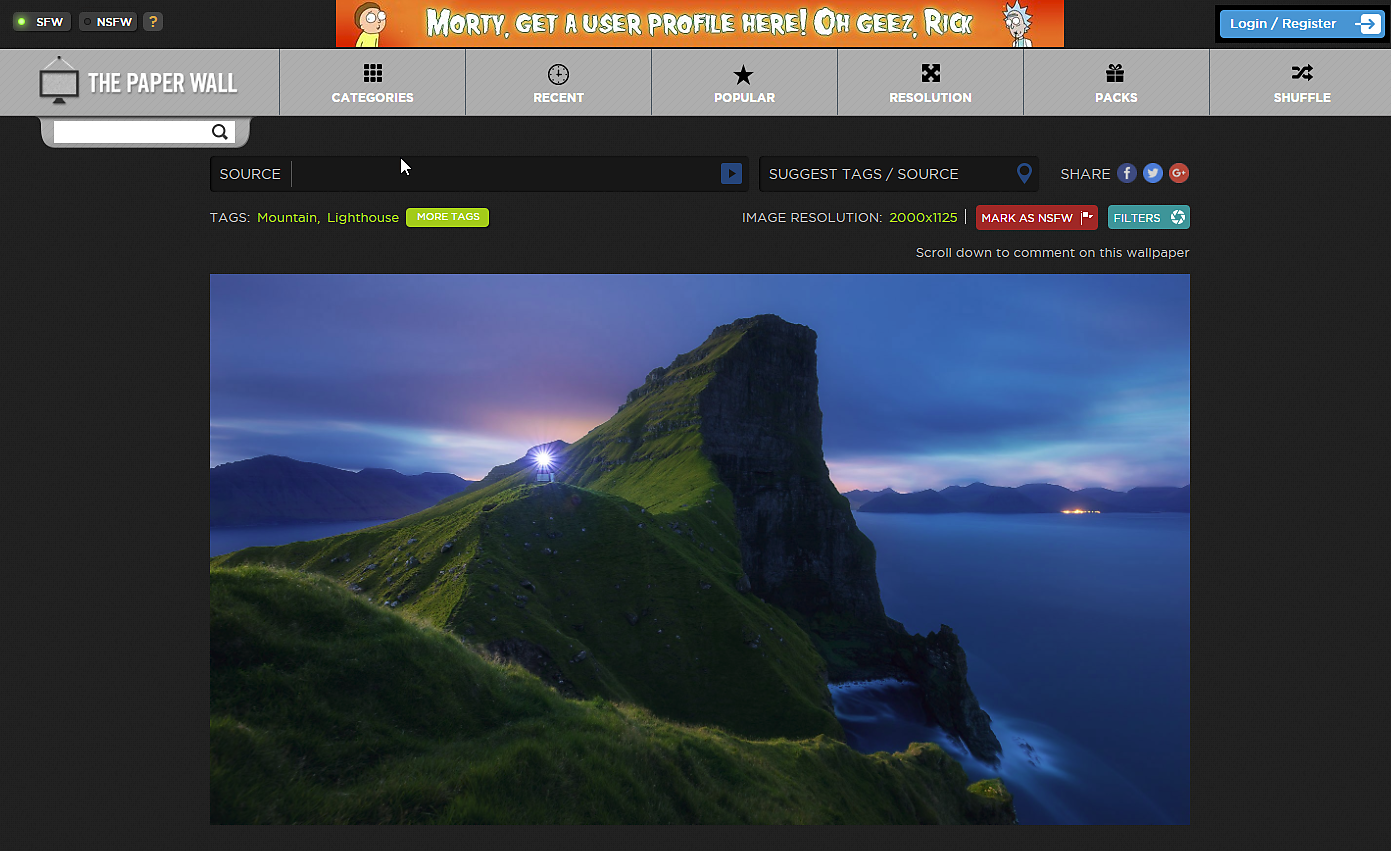The width and height of the screenshot is (1391, 851).
Task: Expand the More Tags list
Action: [x=447, y=217]
